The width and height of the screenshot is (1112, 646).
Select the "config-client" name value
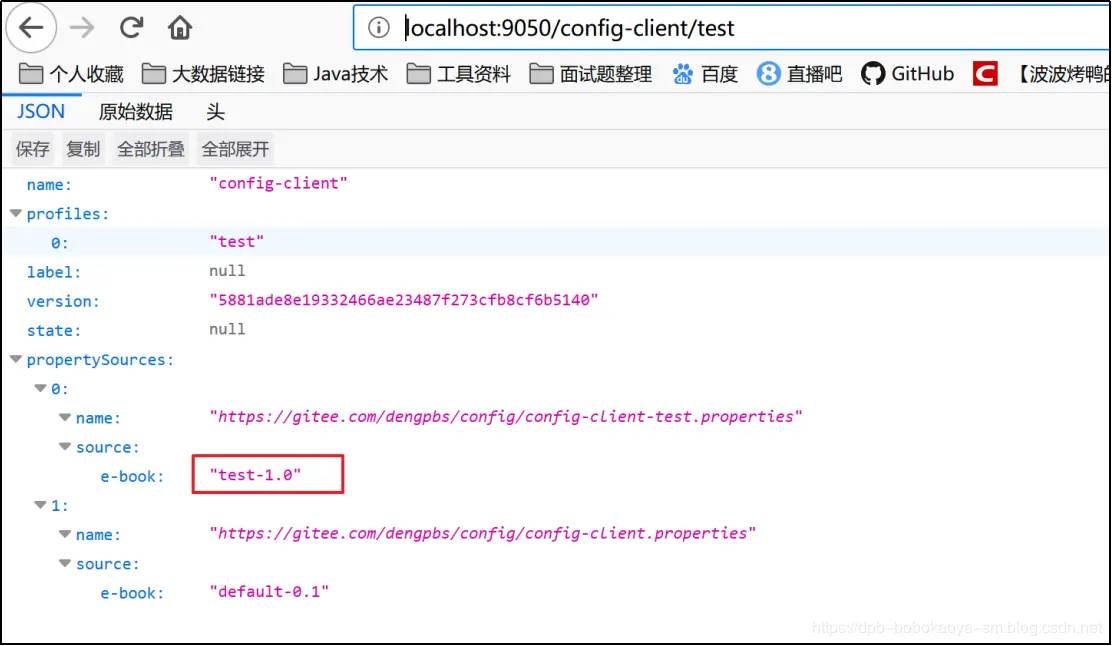tap(278, 184)
